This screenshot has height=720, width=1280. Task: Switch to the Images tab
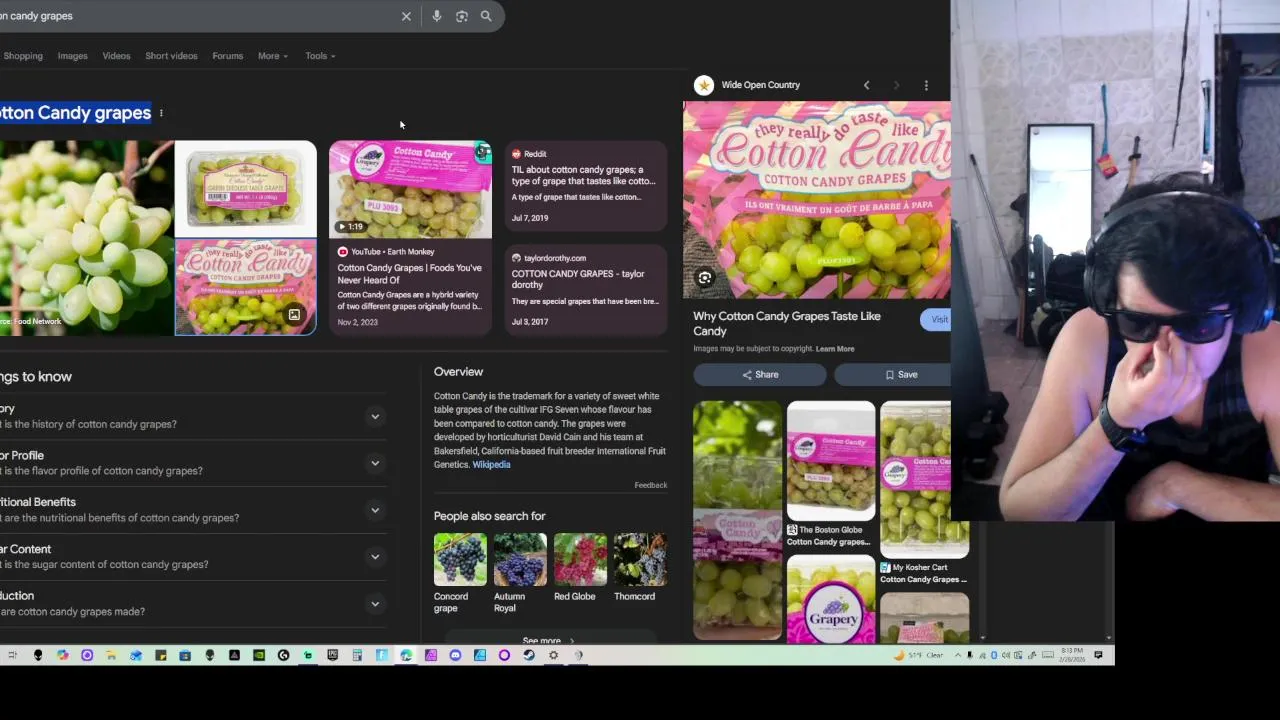(72, 56)
